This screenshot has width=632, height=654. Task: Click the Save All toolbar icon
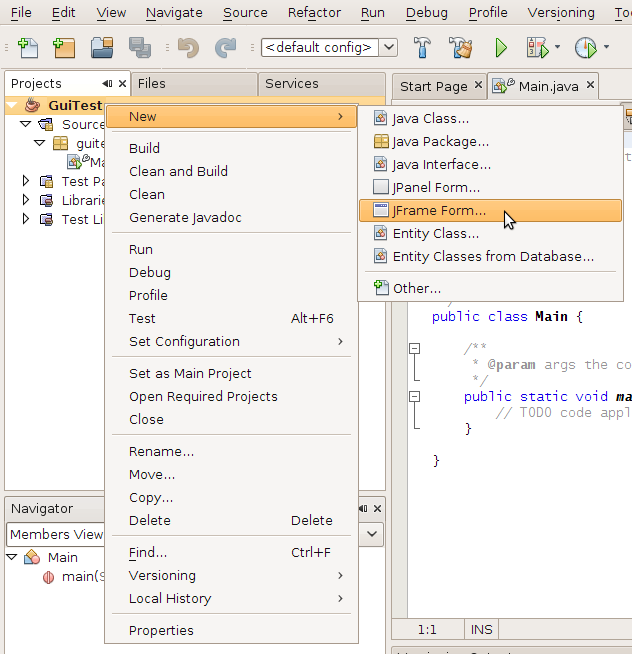click(x=140, y=48)
